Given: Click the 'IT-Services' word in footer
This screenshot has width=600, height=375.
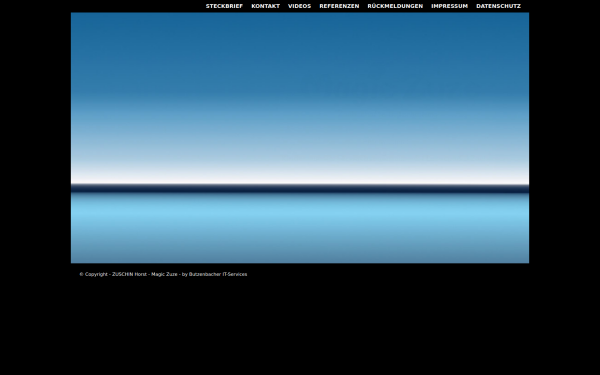Looking at the screenshot, I should pyautogui.click(x=235, y=274).
